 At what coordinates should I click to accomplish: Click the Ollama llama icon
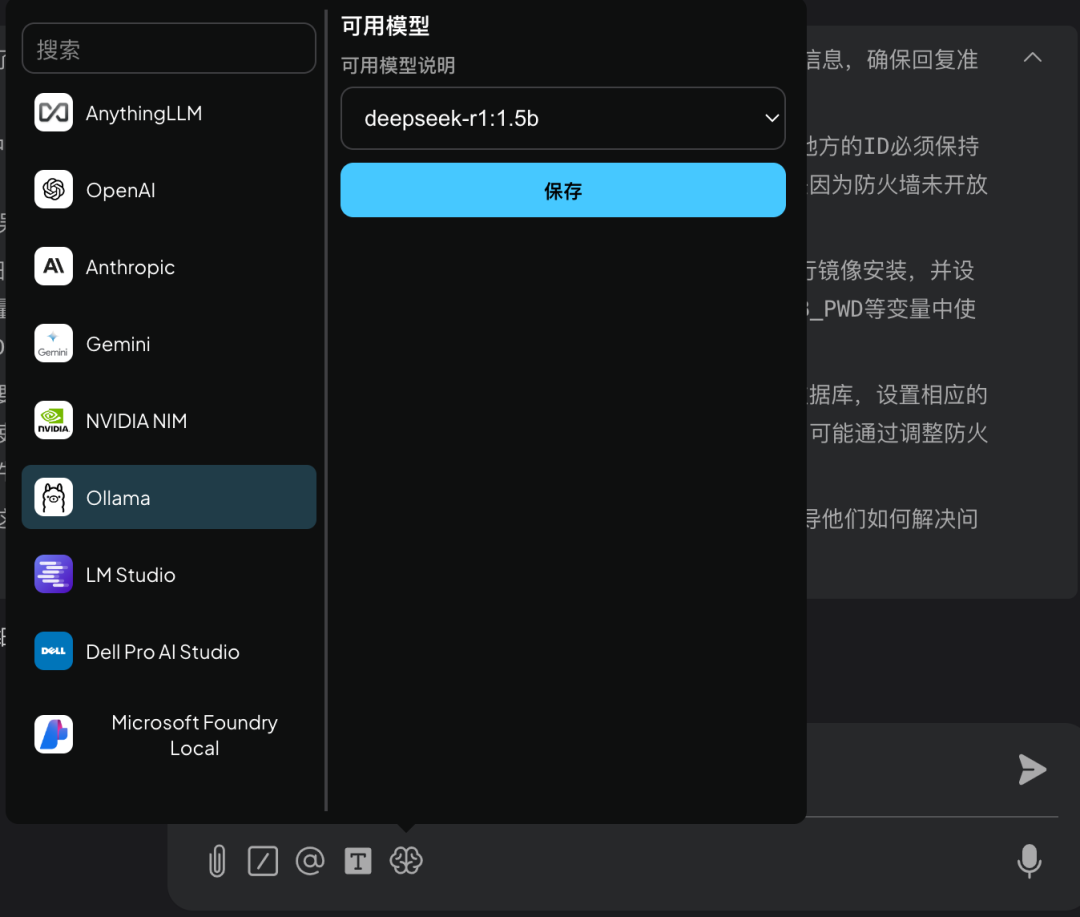pyautogui.click(x=54, y=497)
